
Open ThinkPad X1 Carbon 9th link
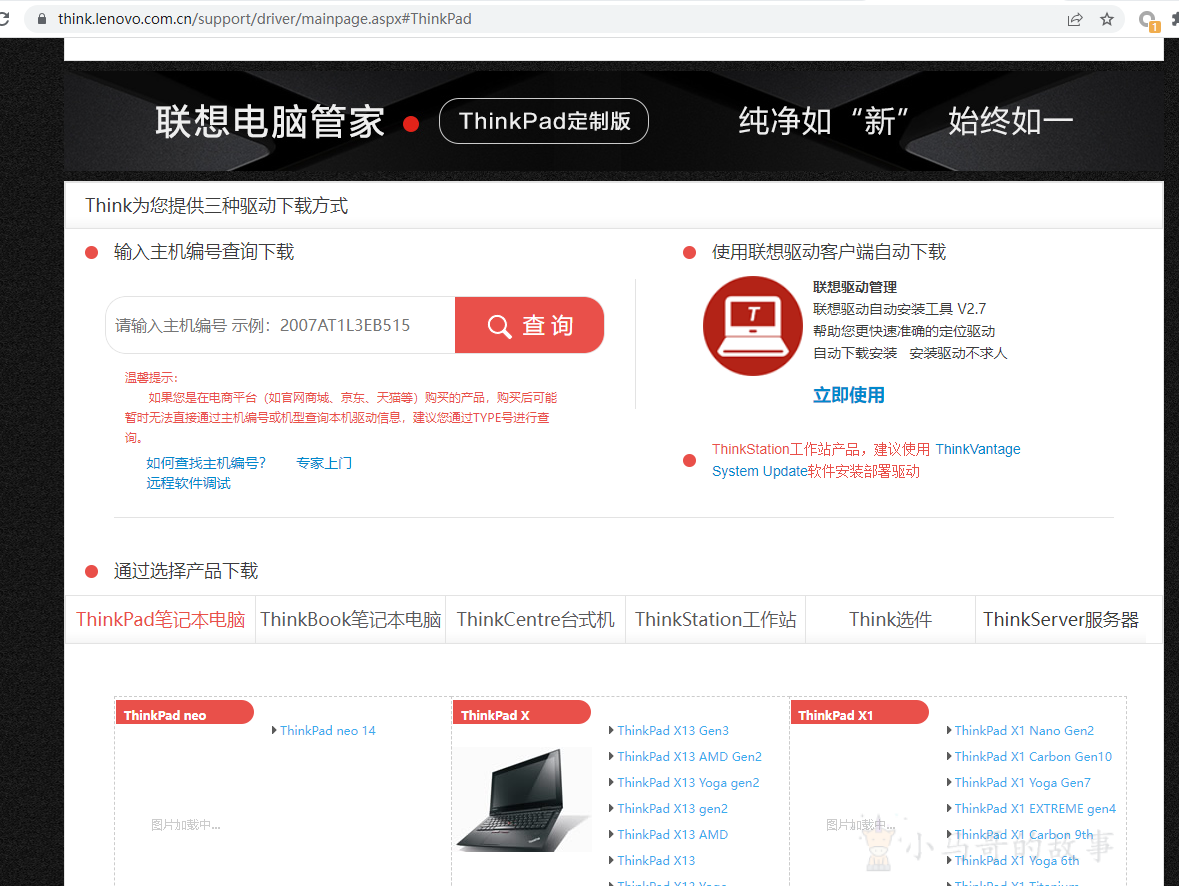[x=1024, y=835]
